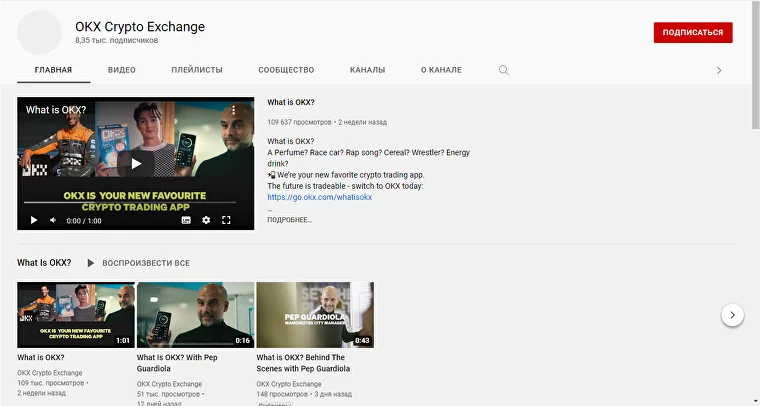
Task: Open the video player settings gear
Action: [x=206, y=220]
